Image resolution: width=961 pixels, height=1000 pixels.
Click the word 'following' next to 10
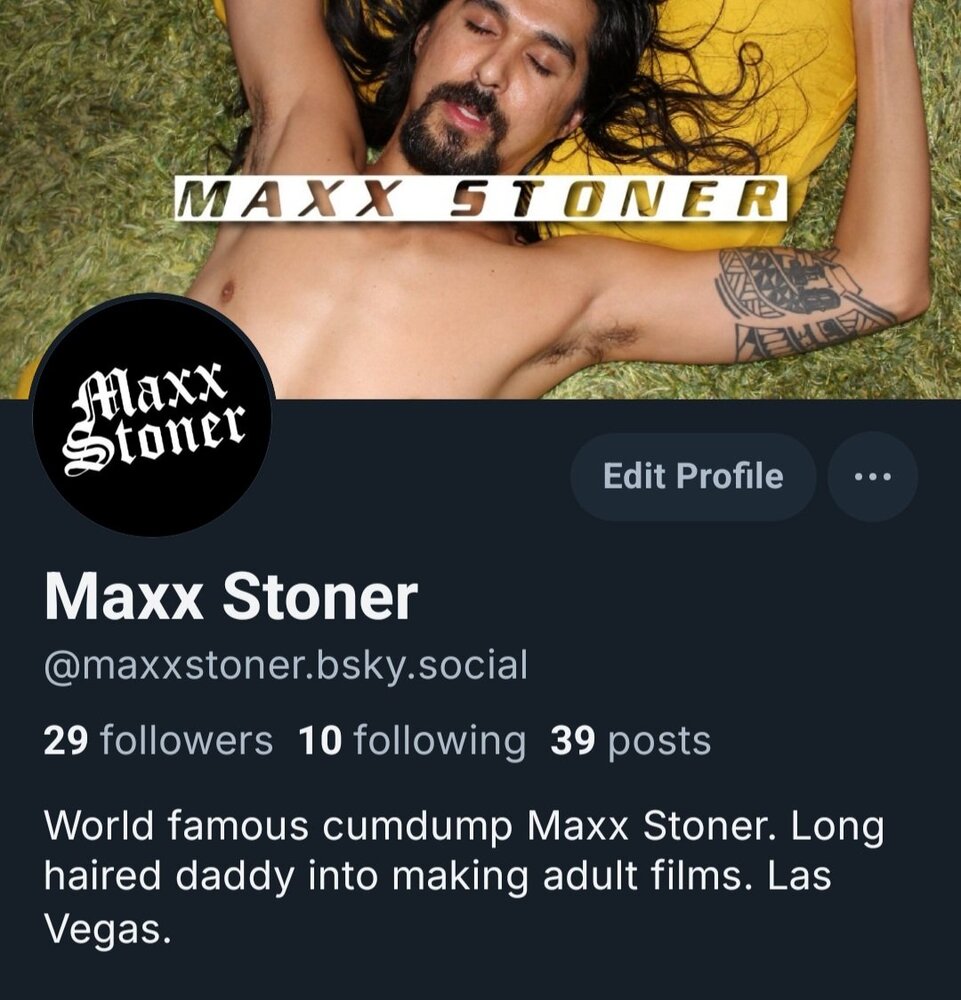[439, 742]
